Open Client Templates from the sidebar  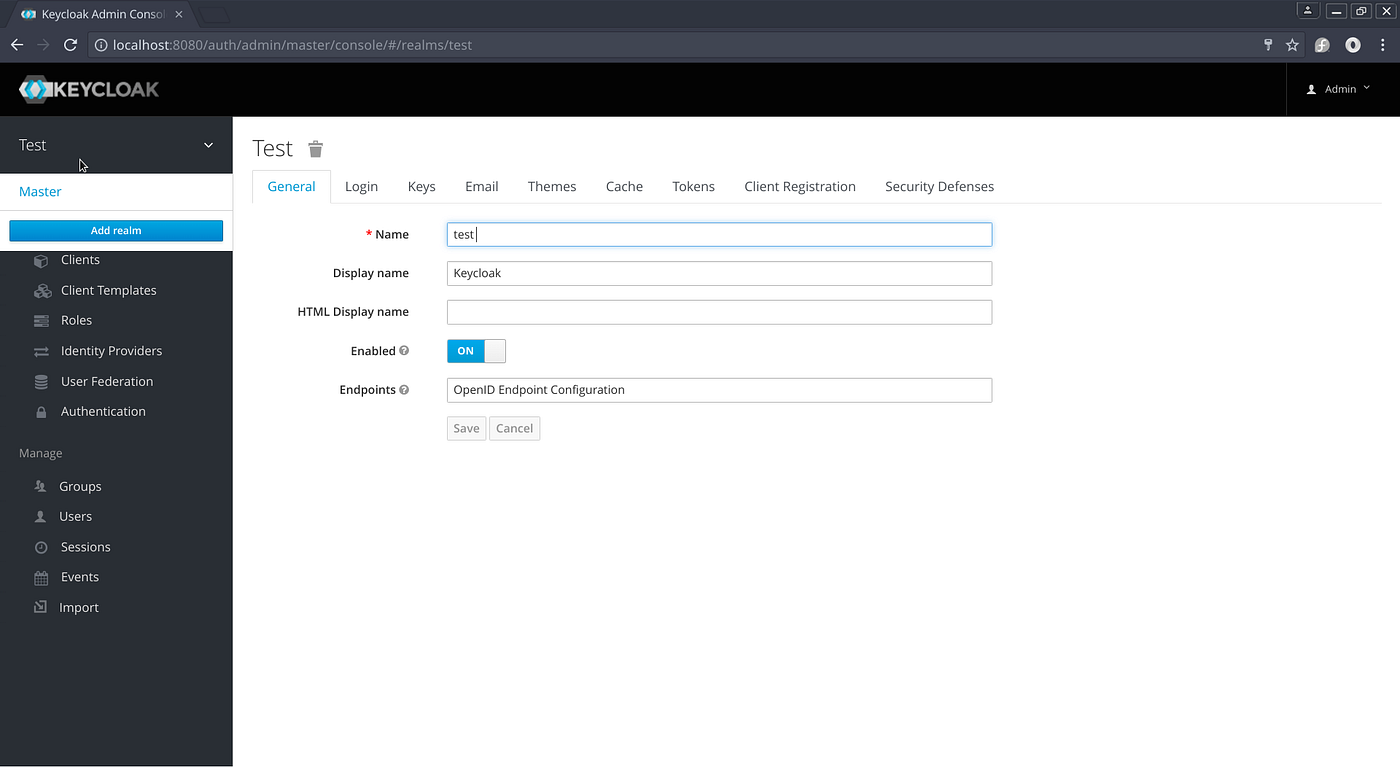(42, 290)
